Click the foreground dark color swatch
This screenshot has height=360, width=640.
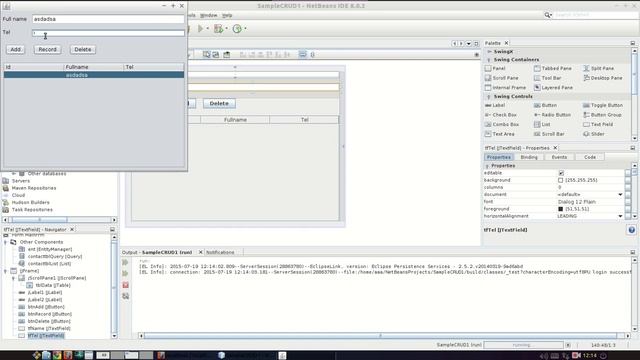tap(560, 209)
